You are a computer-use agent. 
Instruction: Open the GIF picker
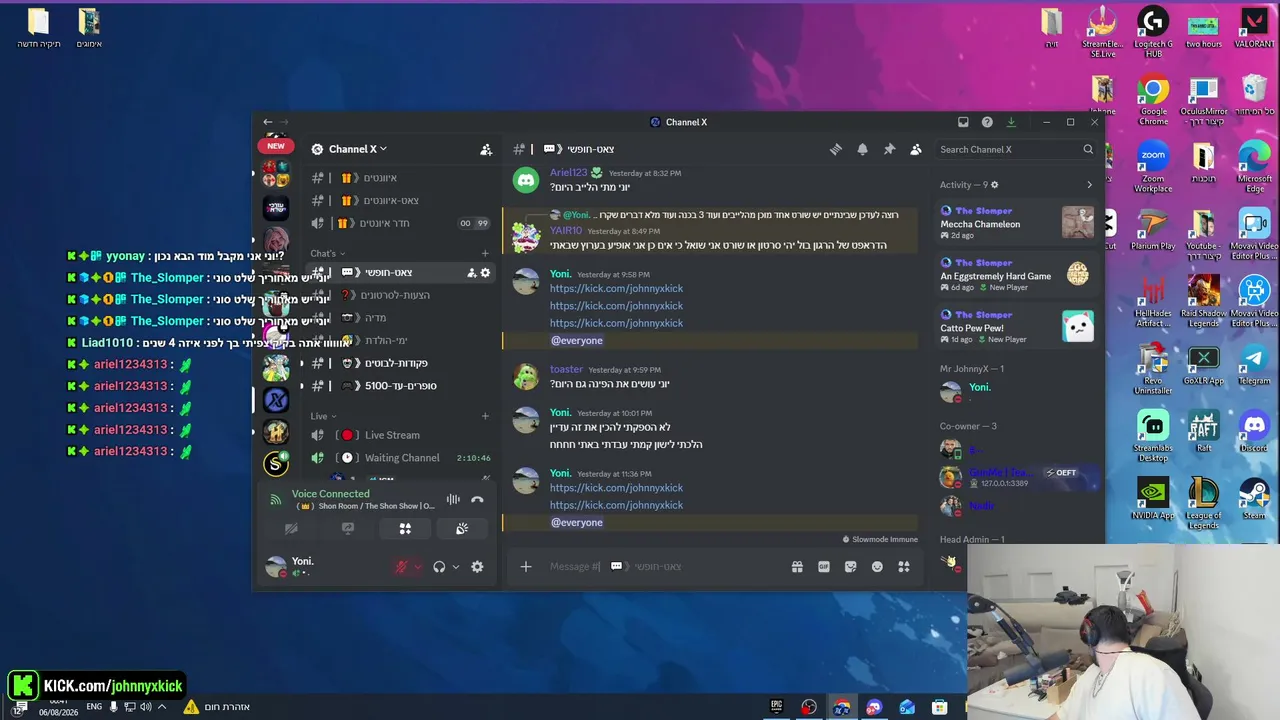pyautogui.click(x=824, y=567)
